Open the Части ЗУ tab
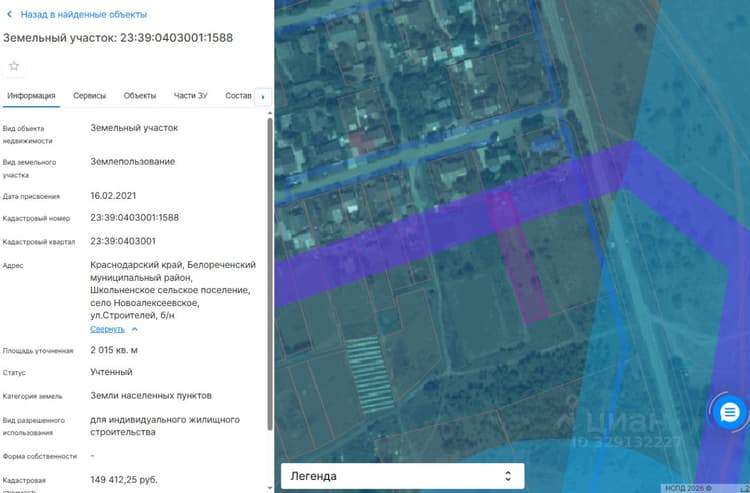This screenshot has height=493, width=750. pos(190,96)
